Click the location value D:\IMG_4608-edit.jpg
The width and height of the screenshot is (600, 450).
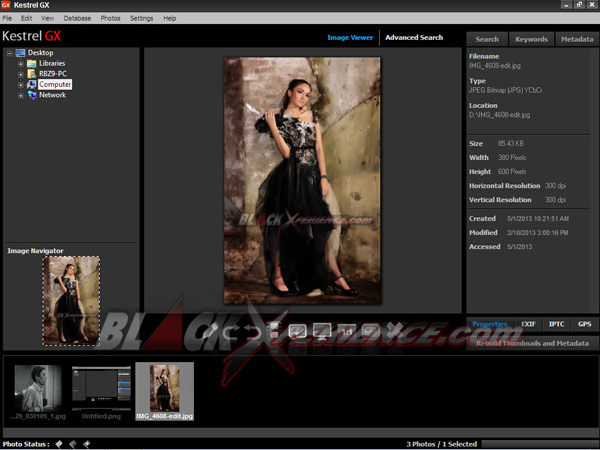500,115
